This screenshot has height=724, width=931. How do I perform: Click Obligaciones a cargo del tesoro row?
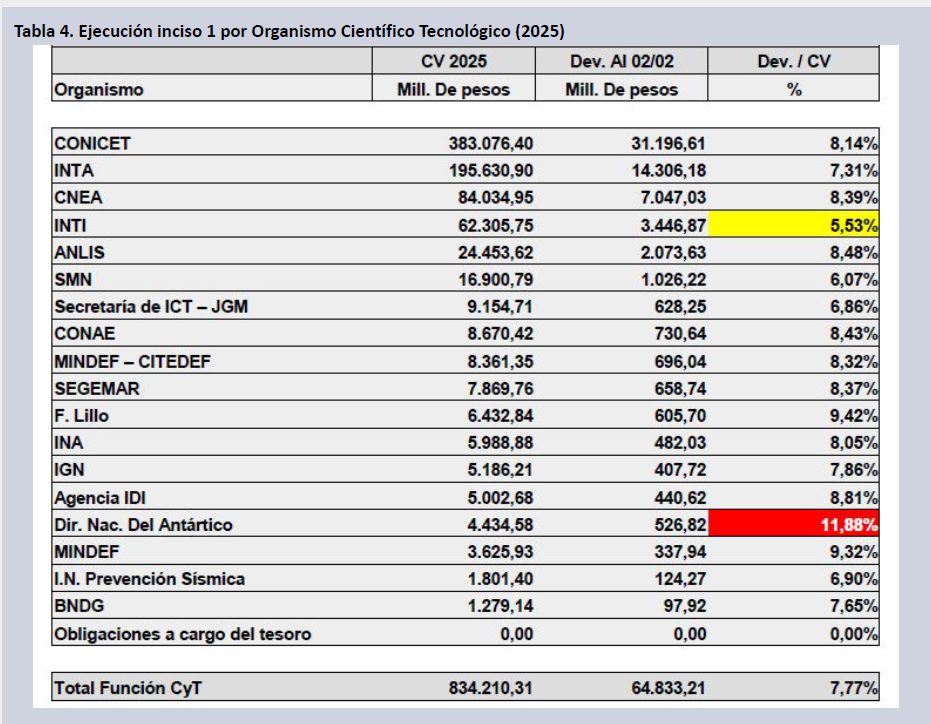[x=182, y=633]
